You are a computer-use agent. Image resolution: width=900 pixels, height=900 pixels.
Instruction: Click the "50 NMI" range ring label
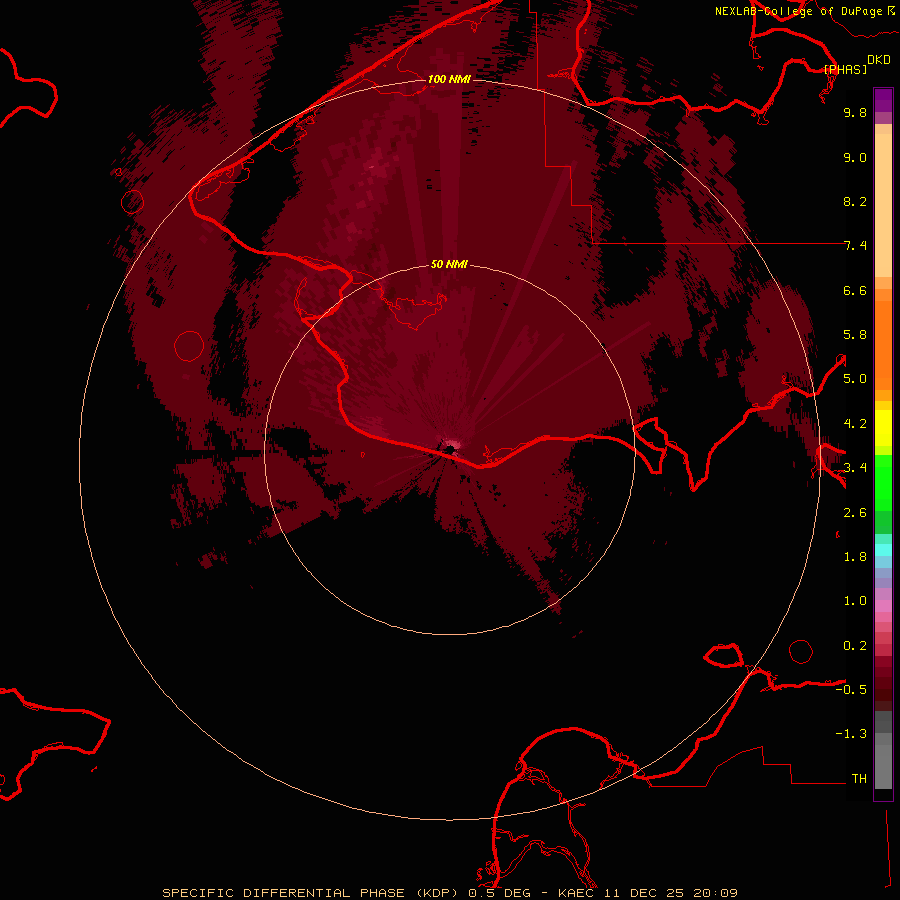pos(449,264)
